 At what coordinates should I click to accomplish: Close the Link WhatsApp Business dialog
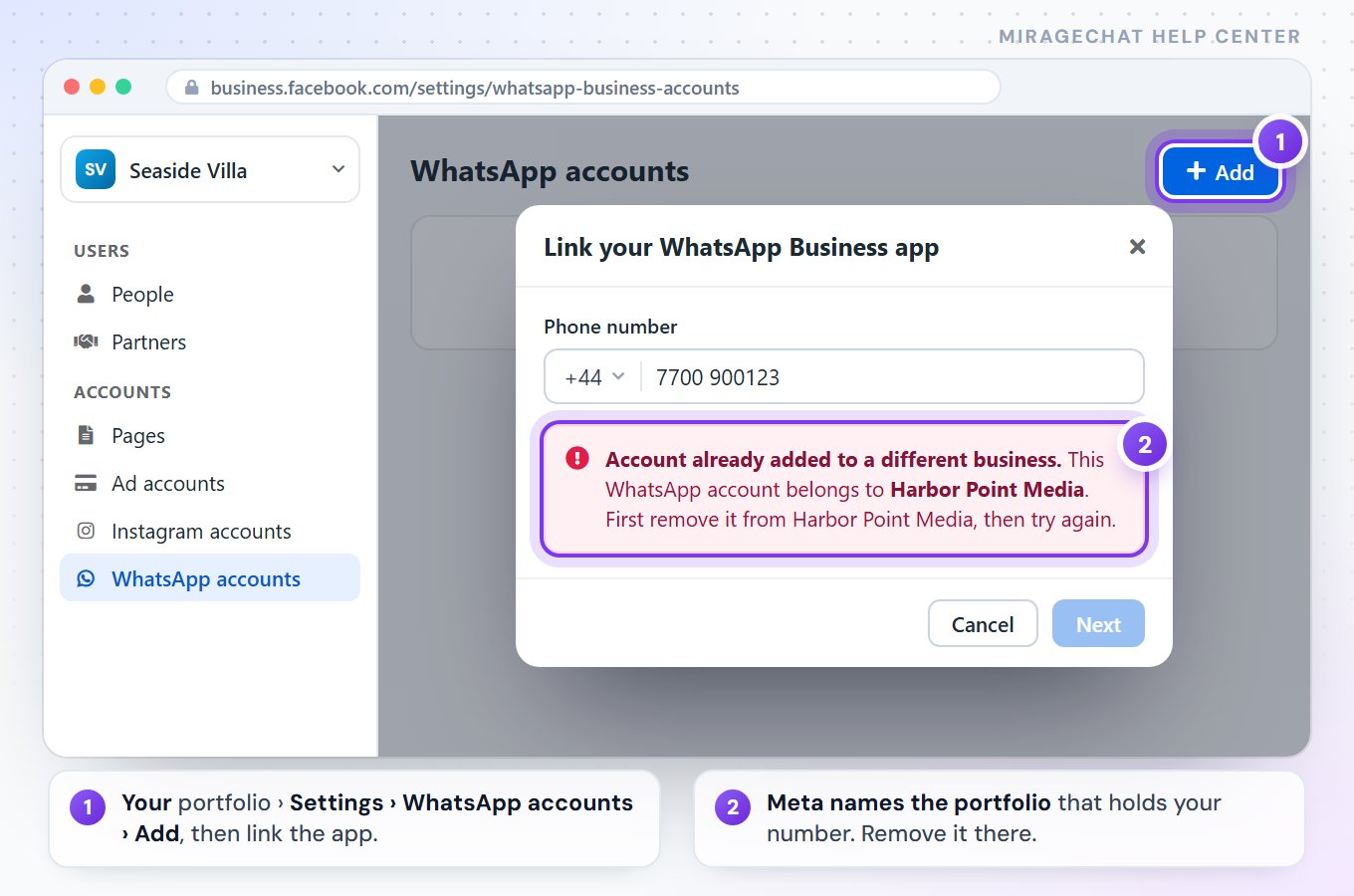pos(1137,247)
